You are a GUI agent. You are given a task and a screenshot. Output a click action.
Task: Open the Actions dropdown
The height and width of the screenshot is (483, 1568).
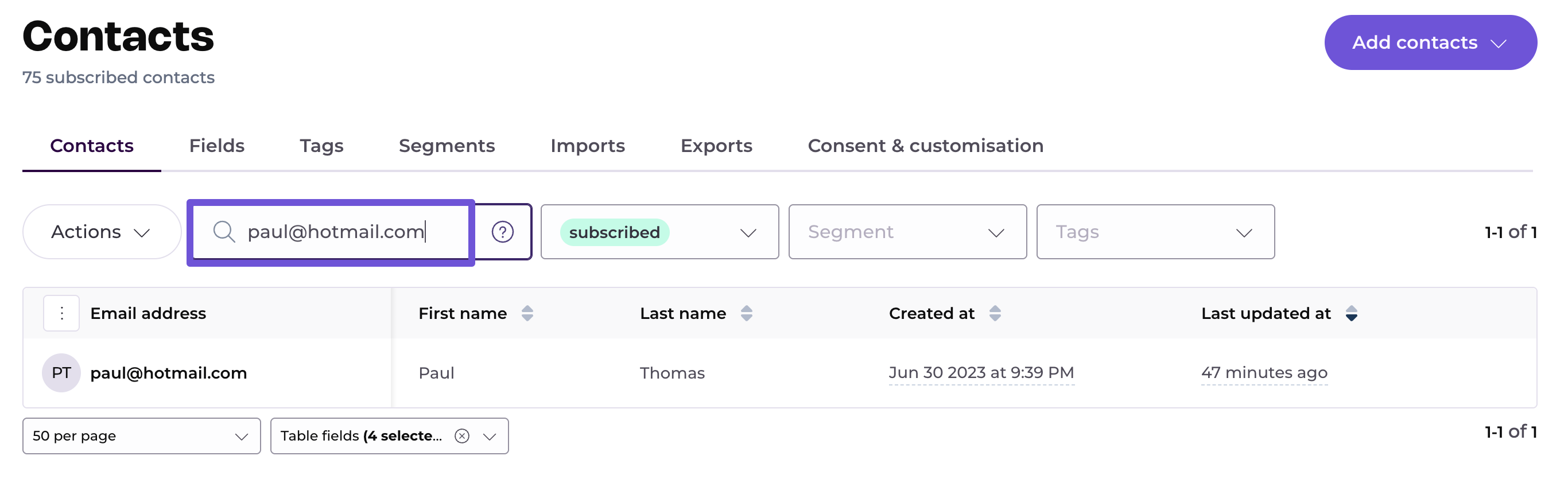[101, 232]
